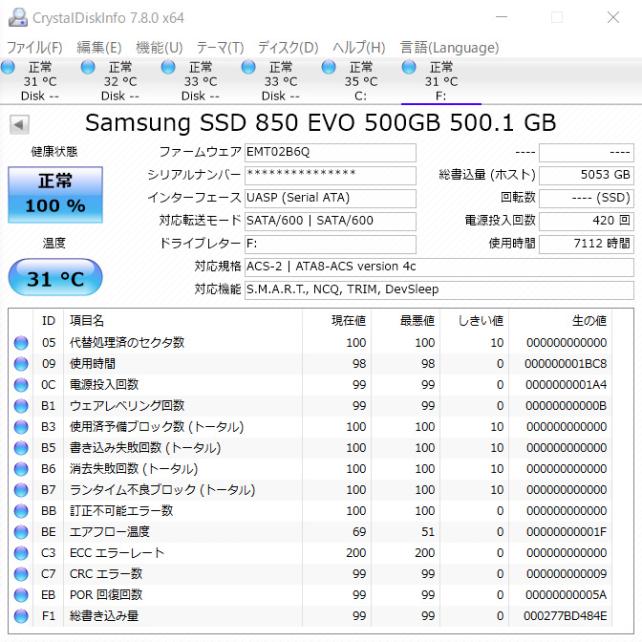Click the 最悪値 column header
The width and height of the screenshot is (642, 642).
pyautogui.click(x=406, y=321)
